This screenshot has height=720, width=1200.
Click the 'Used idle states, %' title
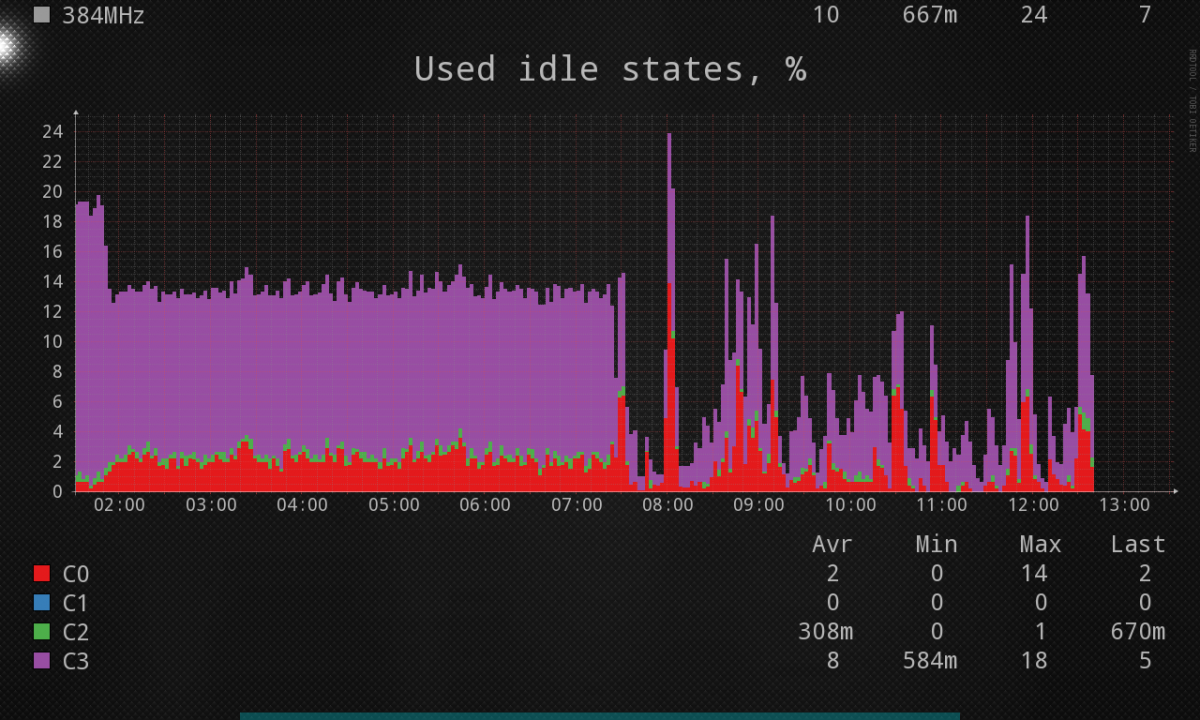click(610, 70)
